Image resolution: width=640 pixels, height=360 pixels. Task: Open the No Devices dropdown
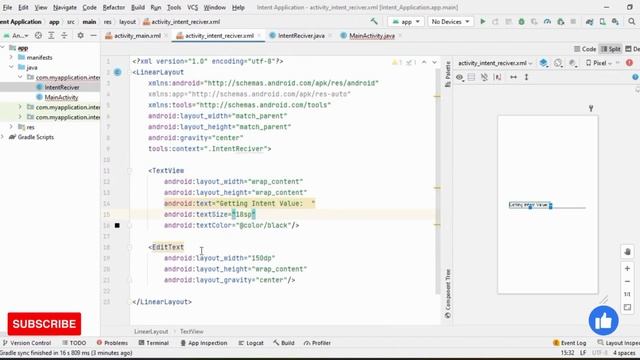coord(450,22)
